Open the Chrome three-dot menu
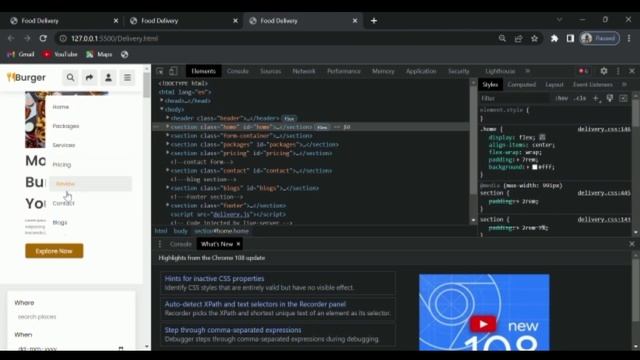This screenshot has width=640, height=360. pyautogui.click(x=629, y=38)
